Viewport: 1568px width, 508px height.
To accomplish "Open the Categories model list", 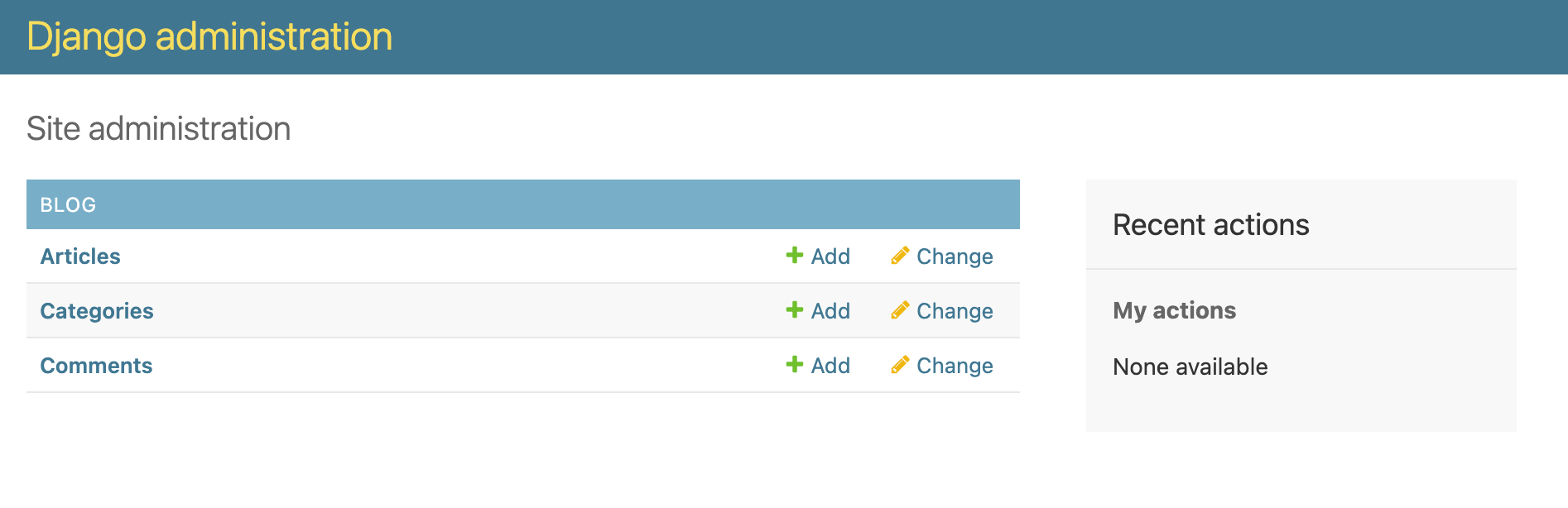I will click(97, 311).
